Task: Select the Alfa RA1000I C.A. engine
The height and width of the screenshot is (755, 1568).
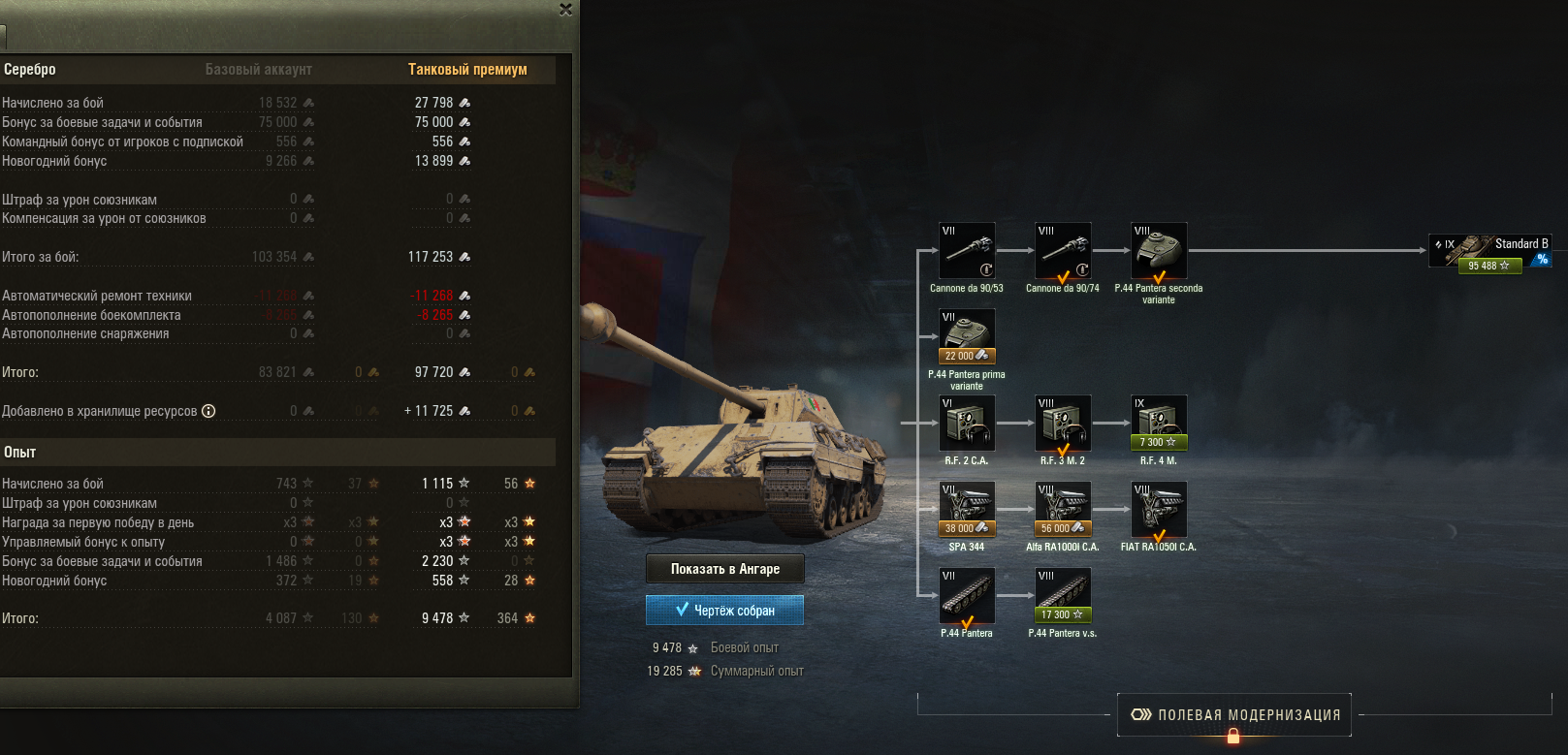Action: tap(1063, 510)
